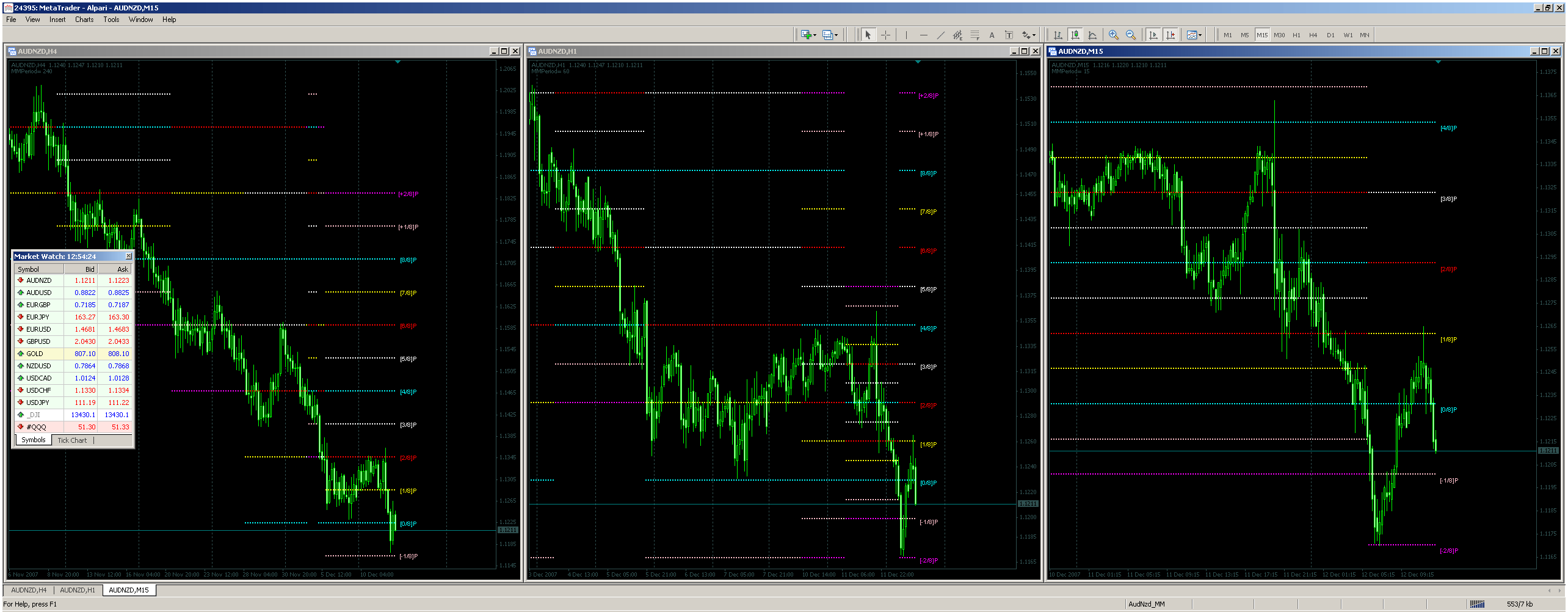Select Symbols tab in Market Watch

(x=34, y=440)
